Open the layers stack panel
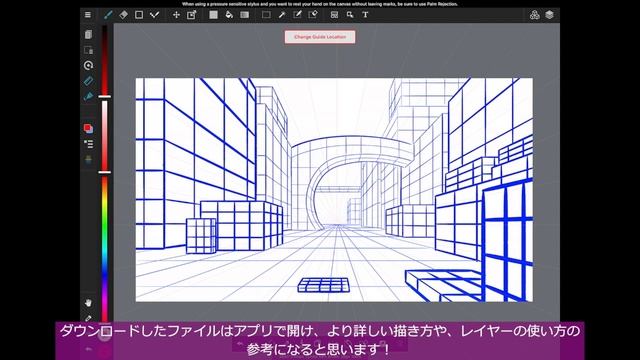The image size is (640, 360). coord(549,15)
